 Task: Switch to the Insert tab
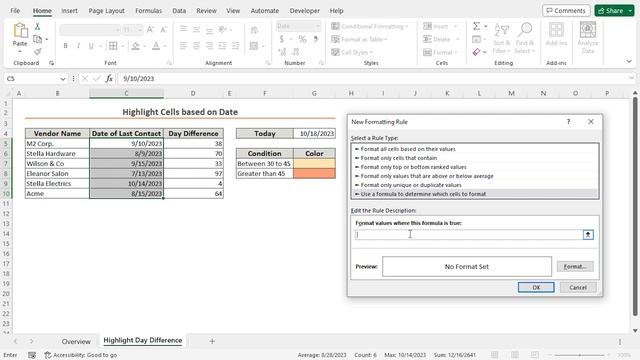[x=69, y=11]
